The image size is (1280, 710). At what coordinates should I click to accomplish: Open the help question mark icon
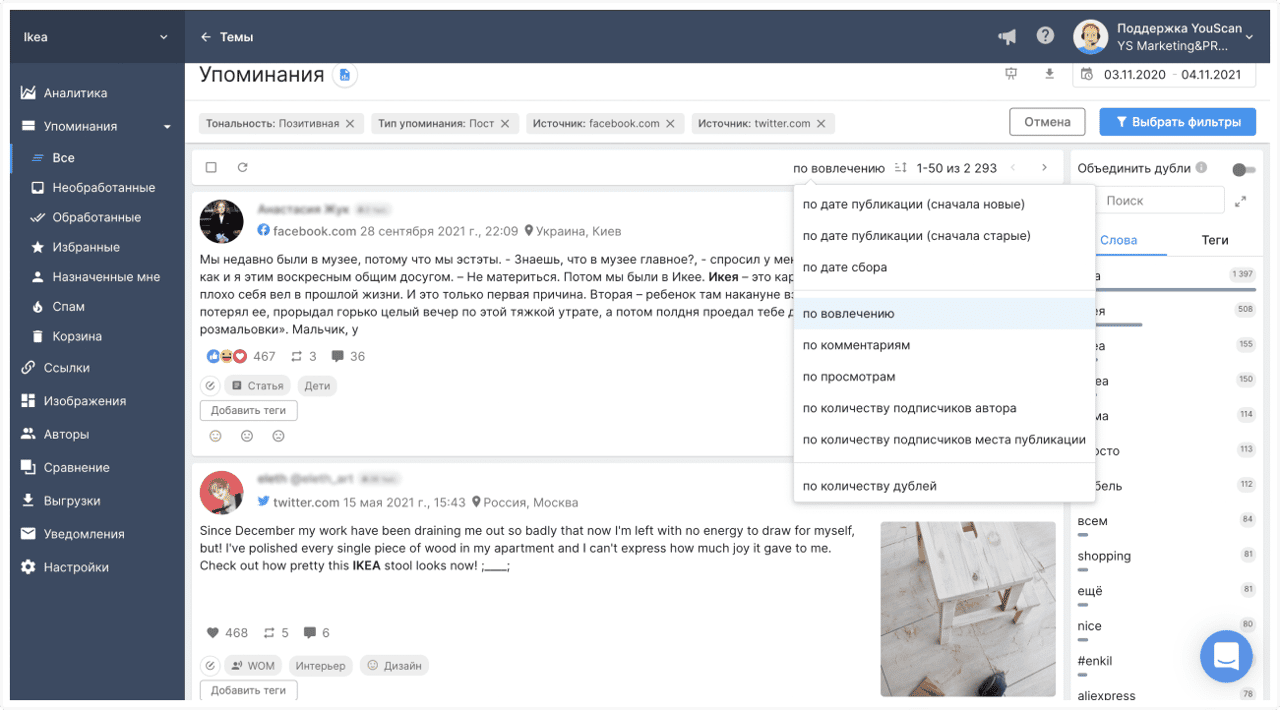pyautogui.click(x=1045, y=36)
